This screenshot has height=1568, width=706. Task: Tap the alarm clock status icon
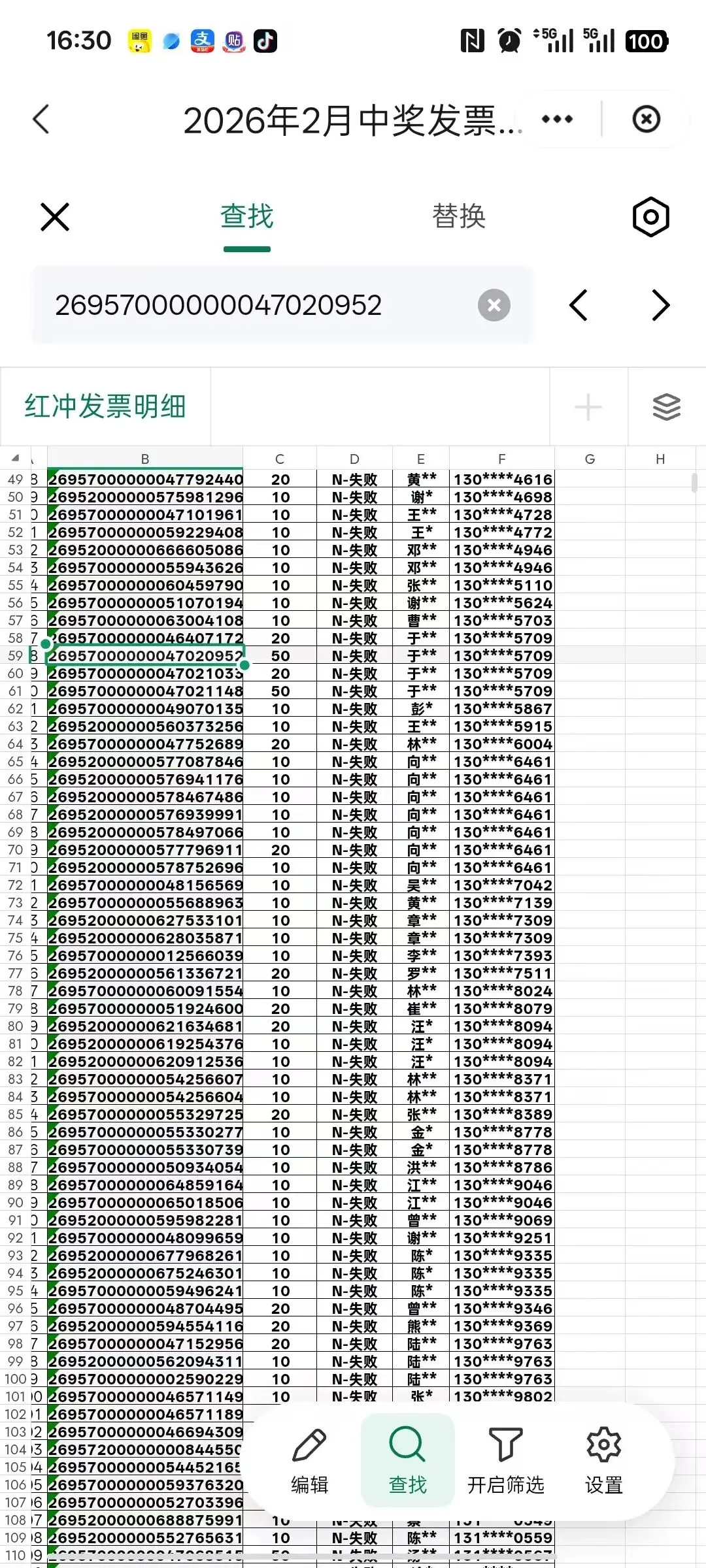coord(509,41)
